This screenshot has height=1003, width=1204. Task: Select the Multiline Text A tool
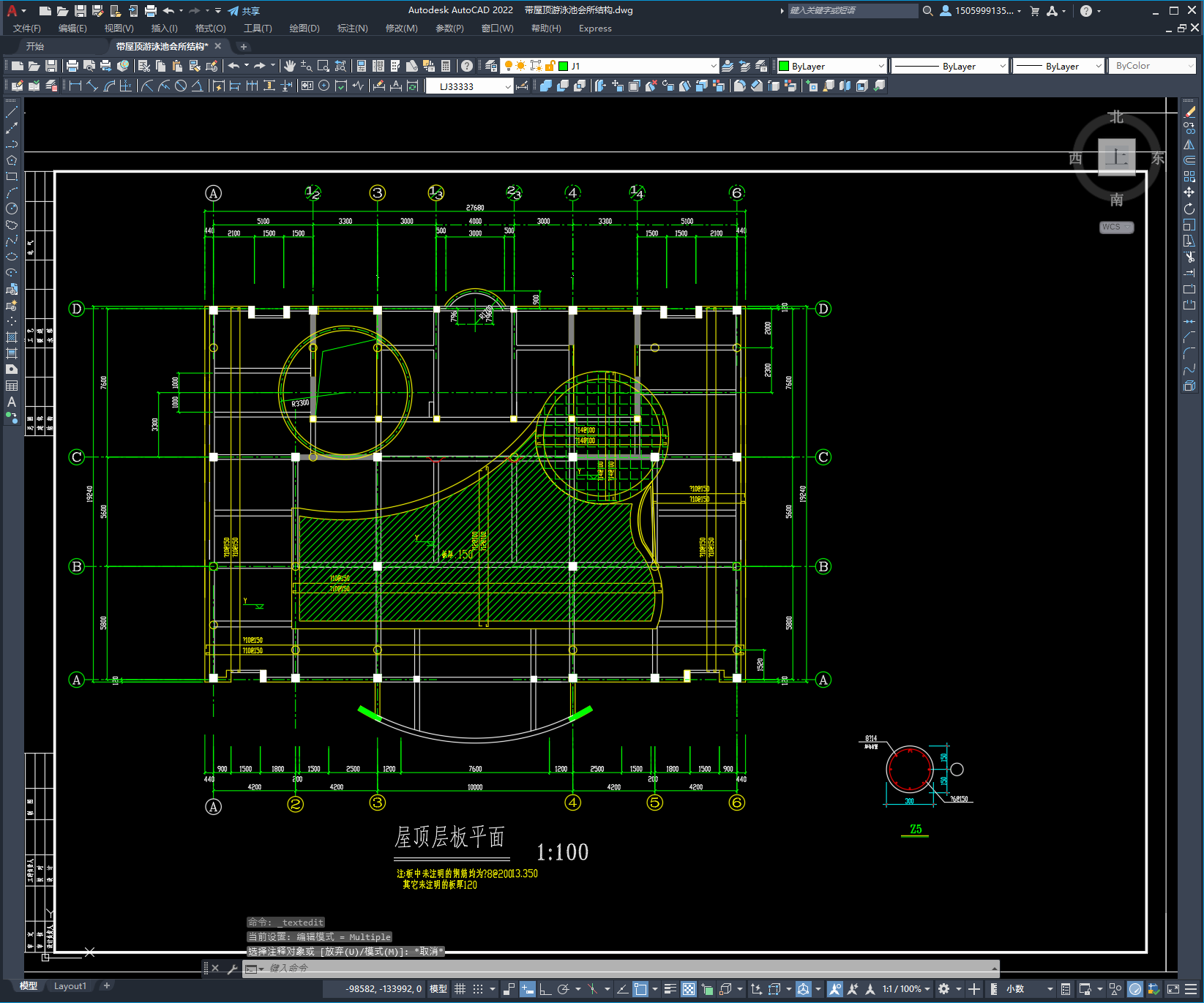click(12, 402)
